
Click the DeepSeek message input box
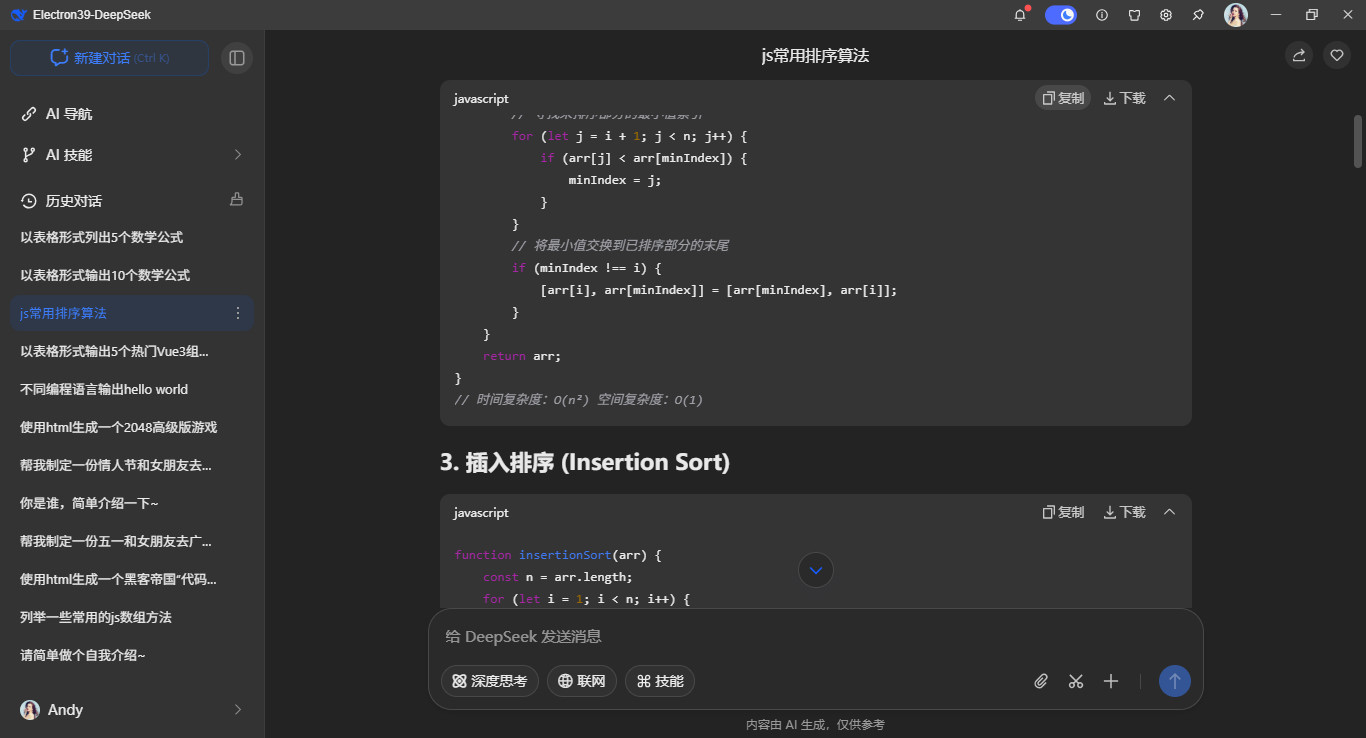700,636
